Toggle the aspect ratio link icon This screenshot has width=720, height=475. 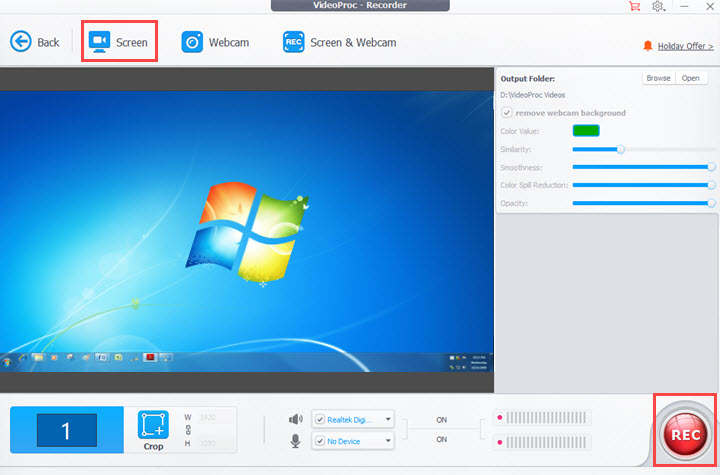tap(188, 430)
